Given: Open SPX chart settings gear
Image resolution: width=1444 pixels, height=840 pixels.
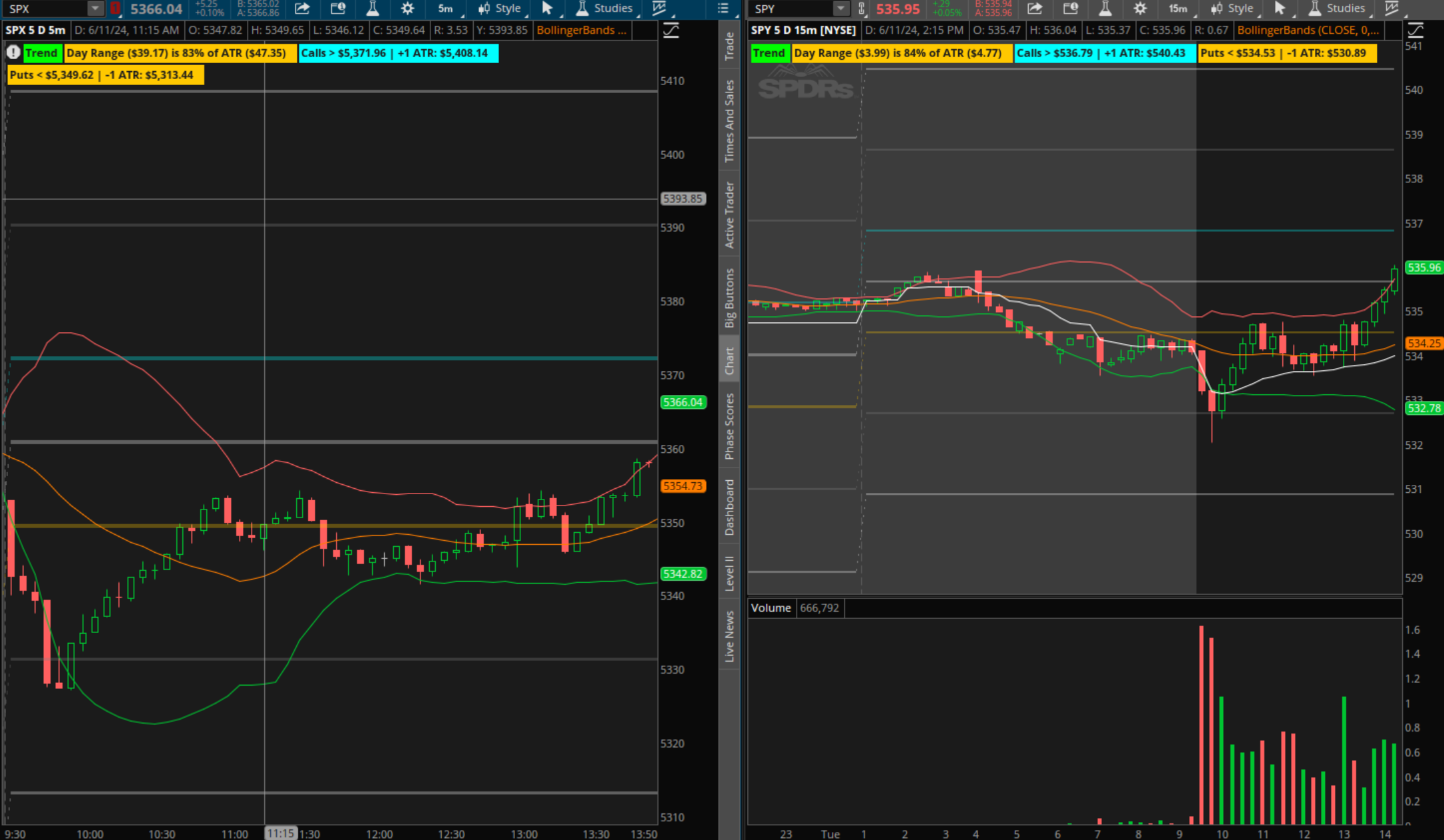Looking at the screenshot, I should [407, 9].
